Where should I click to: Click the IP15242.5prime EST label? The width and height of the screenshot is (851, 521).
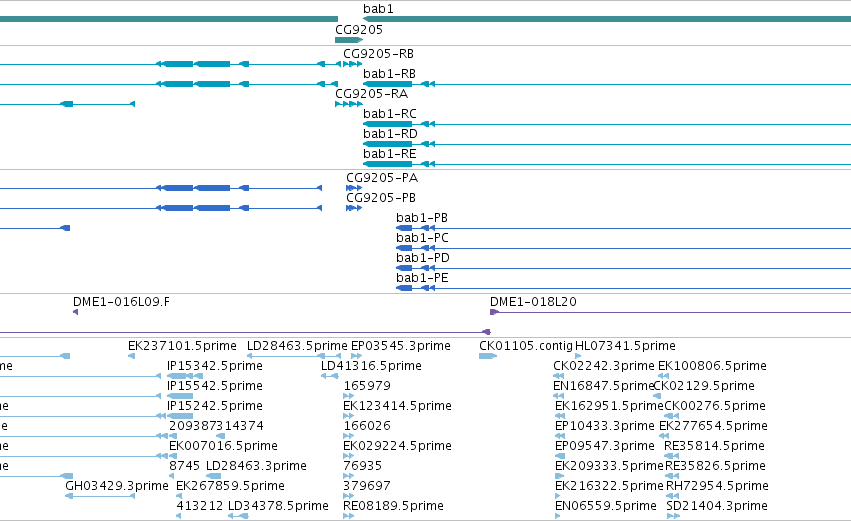coord(215,406)
